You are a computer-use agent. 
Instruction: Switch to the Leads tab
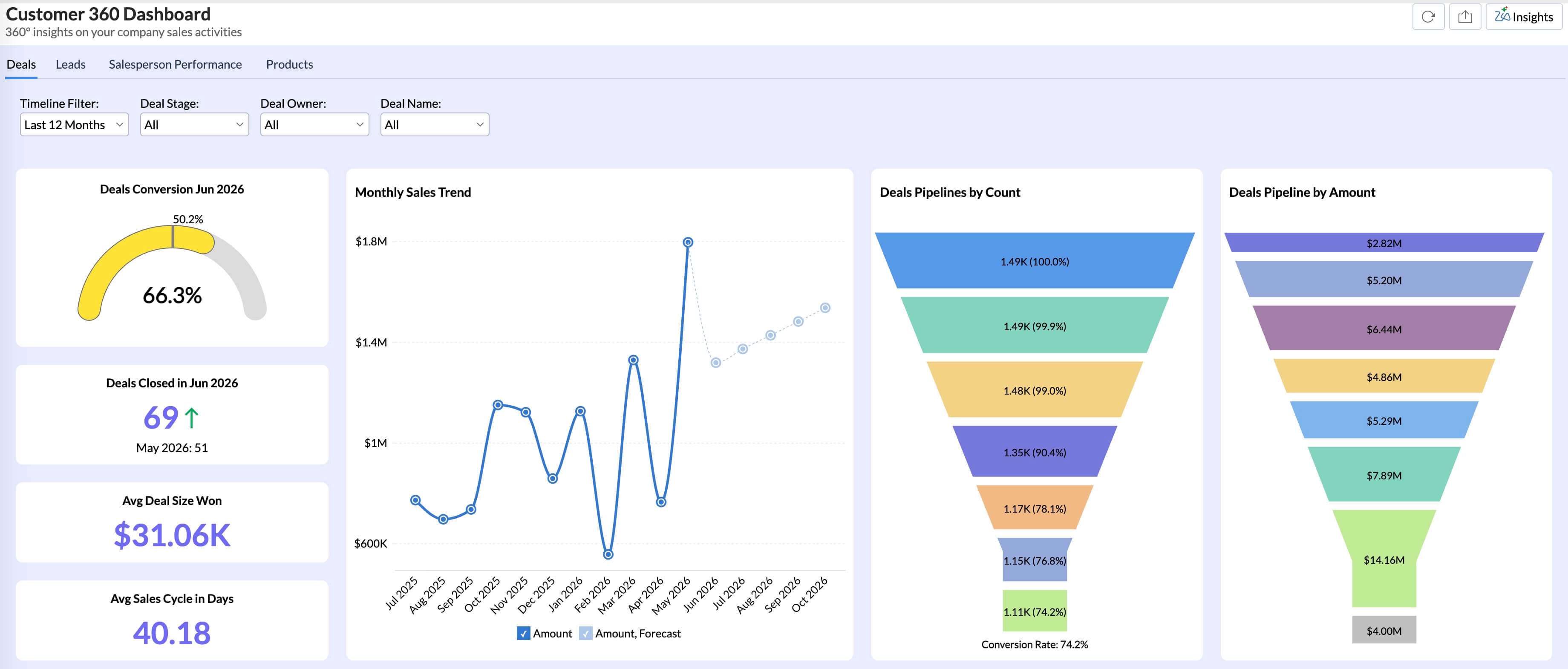71,64
